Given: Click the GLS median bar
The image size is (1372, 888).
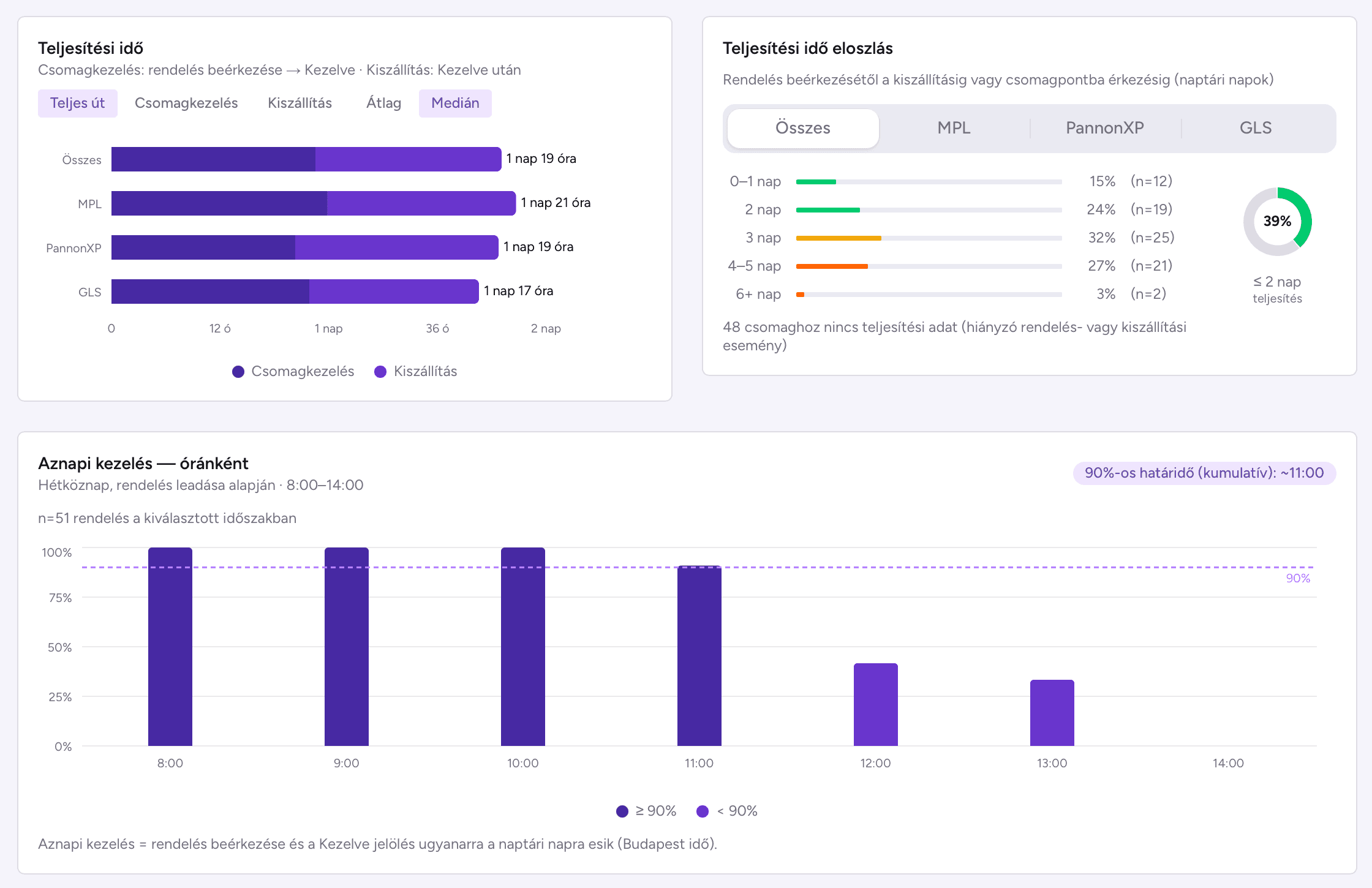Looking at the screenshot, I should click(295, 292).
